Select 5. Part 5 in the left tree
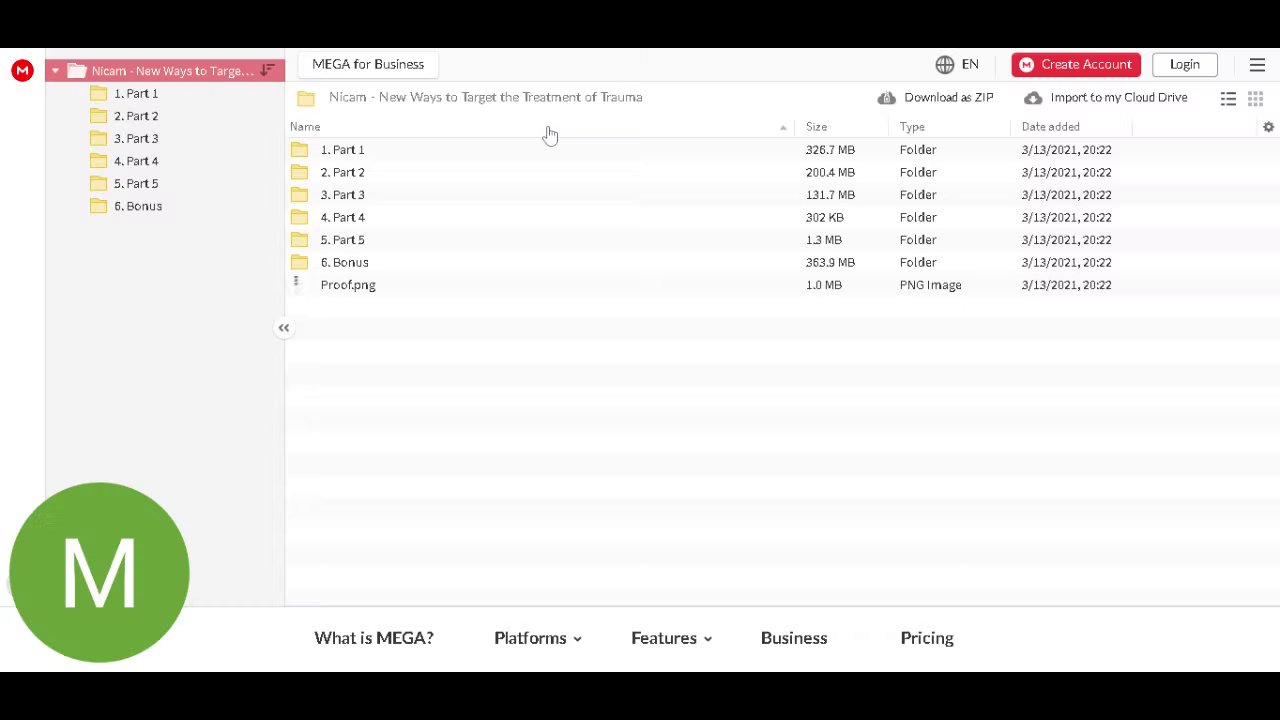The height and width of the screenshot is (720, 1280). coord(136,183)
